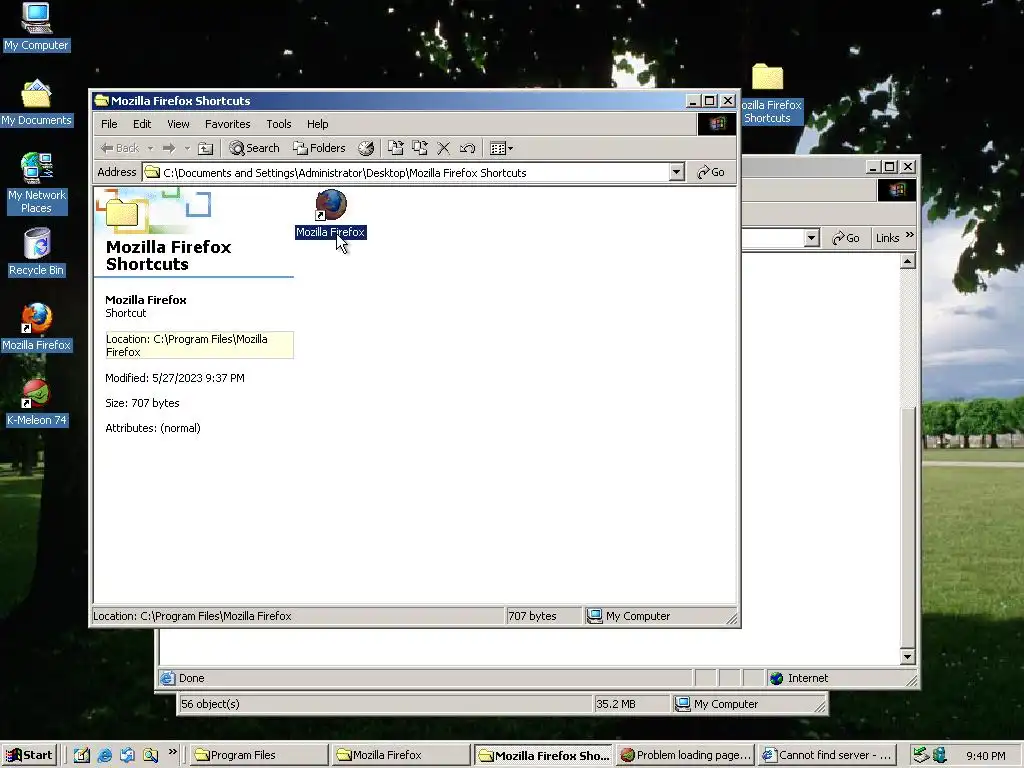The height and width of the screenshot is (768, 1024).
Task: Click the Go button in background browser window
Action: 846,238
